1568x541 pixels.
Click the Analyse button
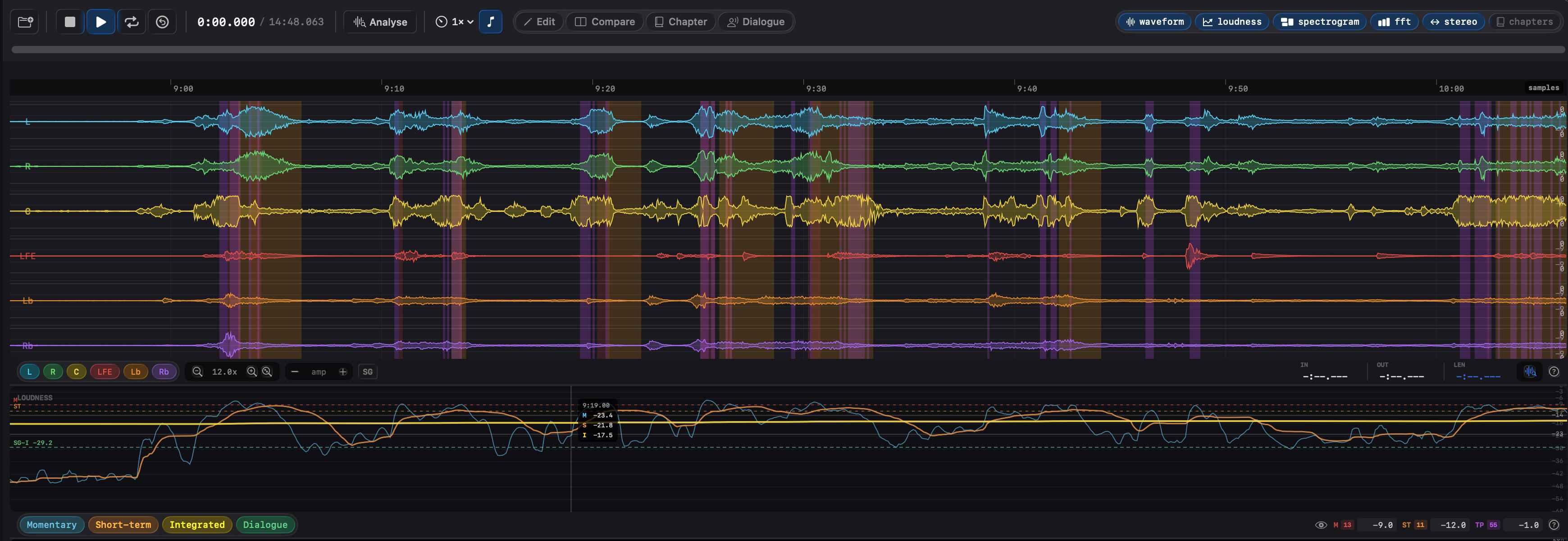click(380, 22)
